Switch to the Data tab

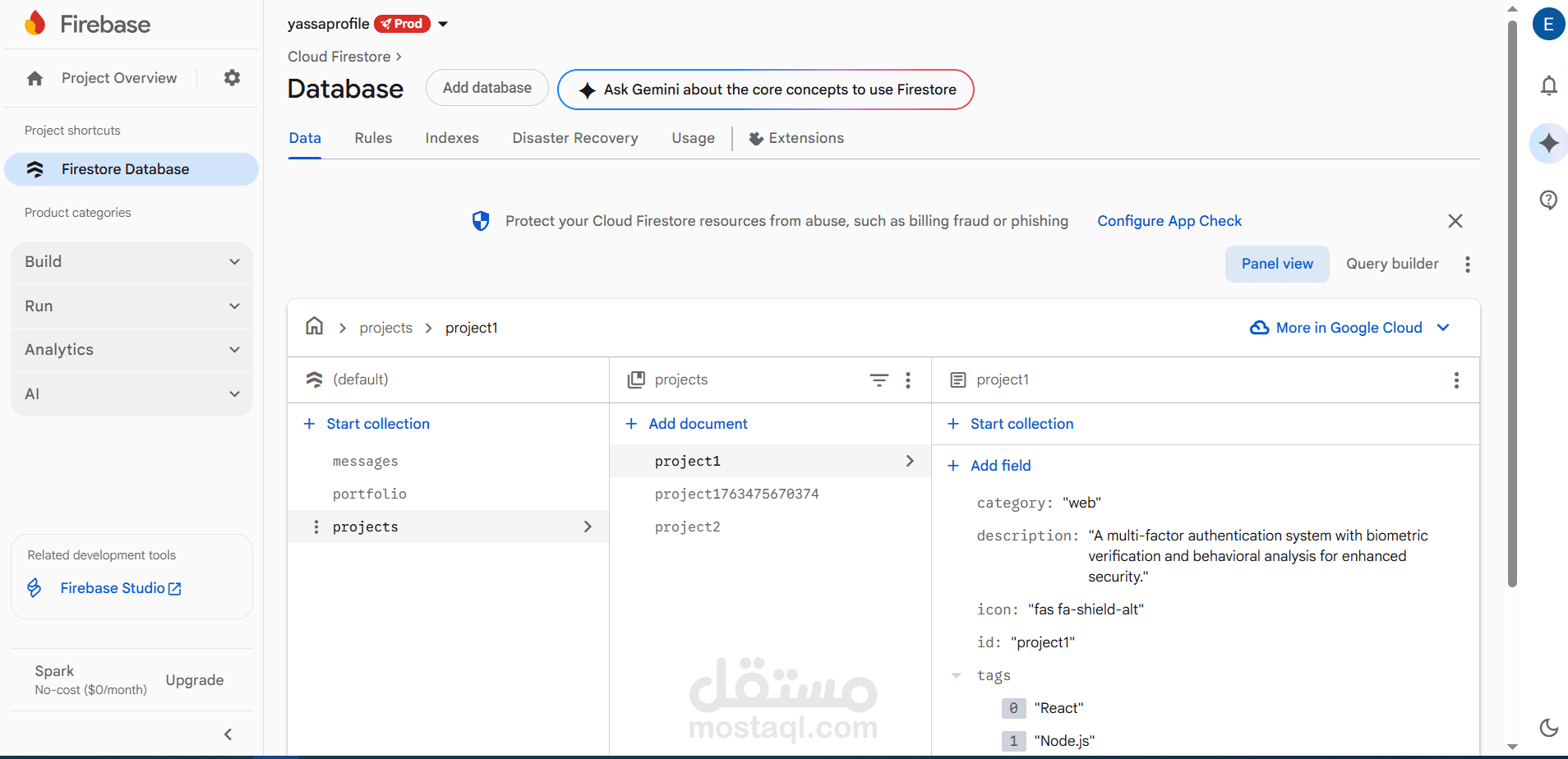(x=305, y=138)
